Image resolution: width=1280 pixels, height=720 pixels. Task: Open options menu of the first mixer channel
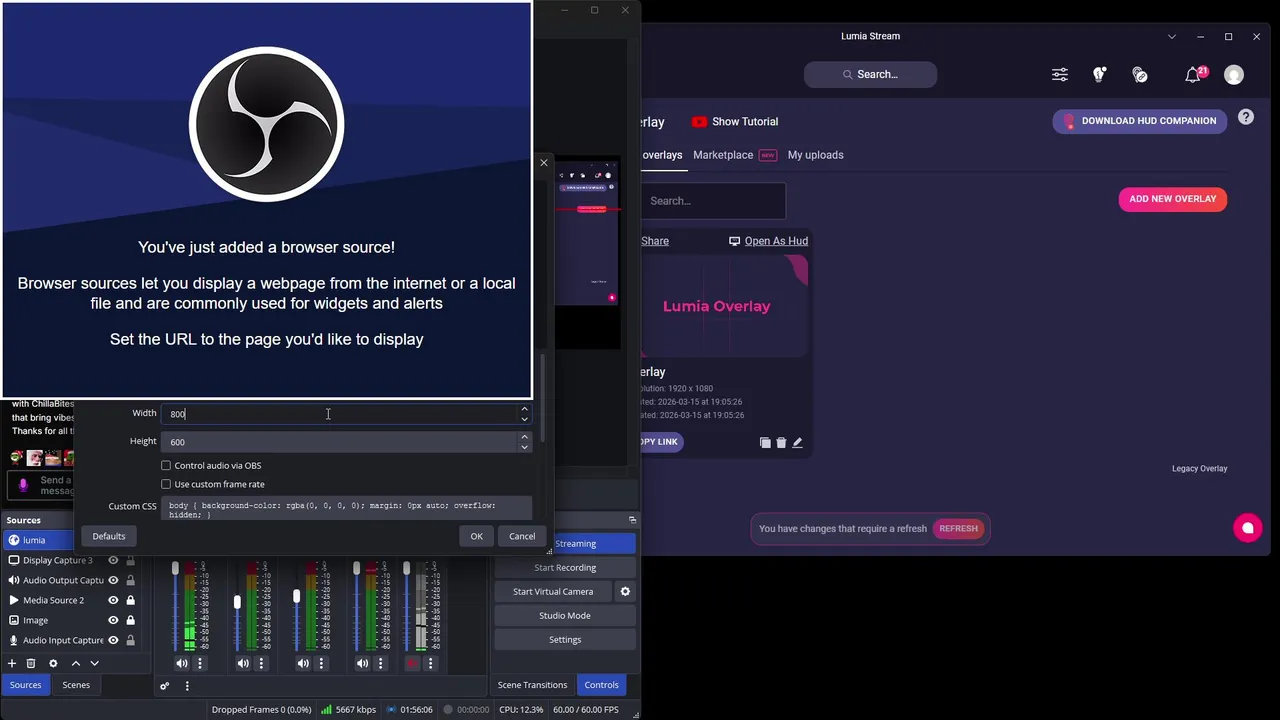pos(200,663)
